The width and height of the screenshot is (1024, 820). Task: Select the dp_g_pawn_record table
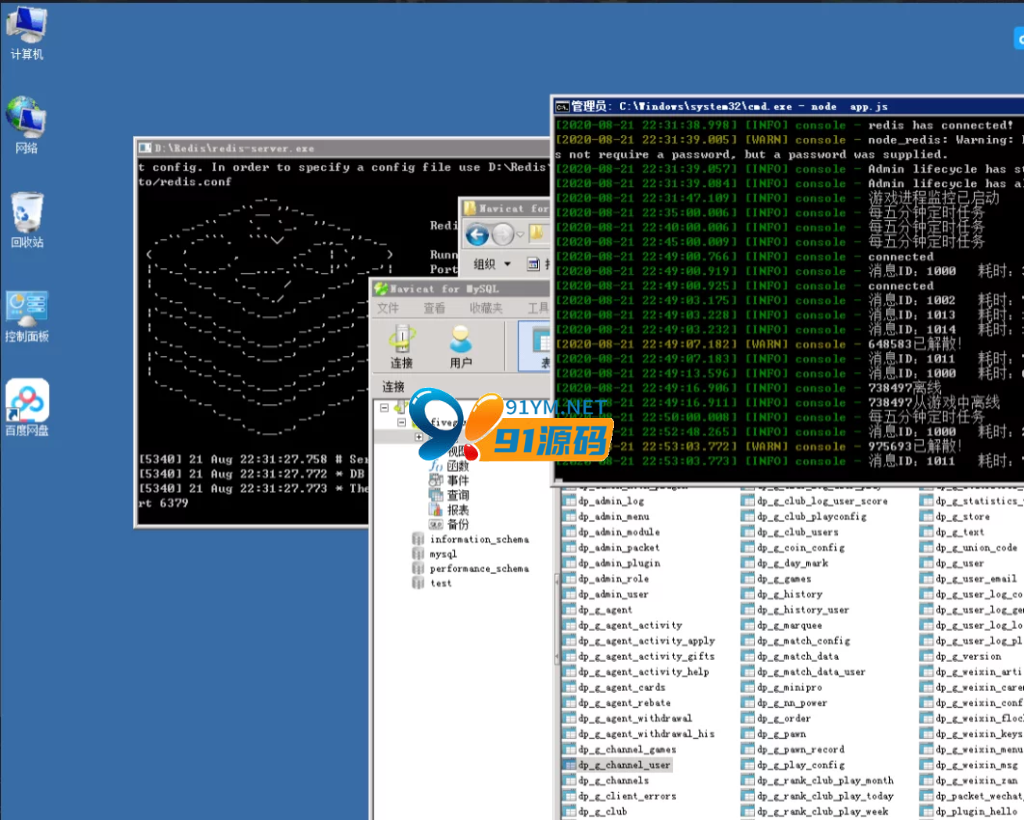800,749
